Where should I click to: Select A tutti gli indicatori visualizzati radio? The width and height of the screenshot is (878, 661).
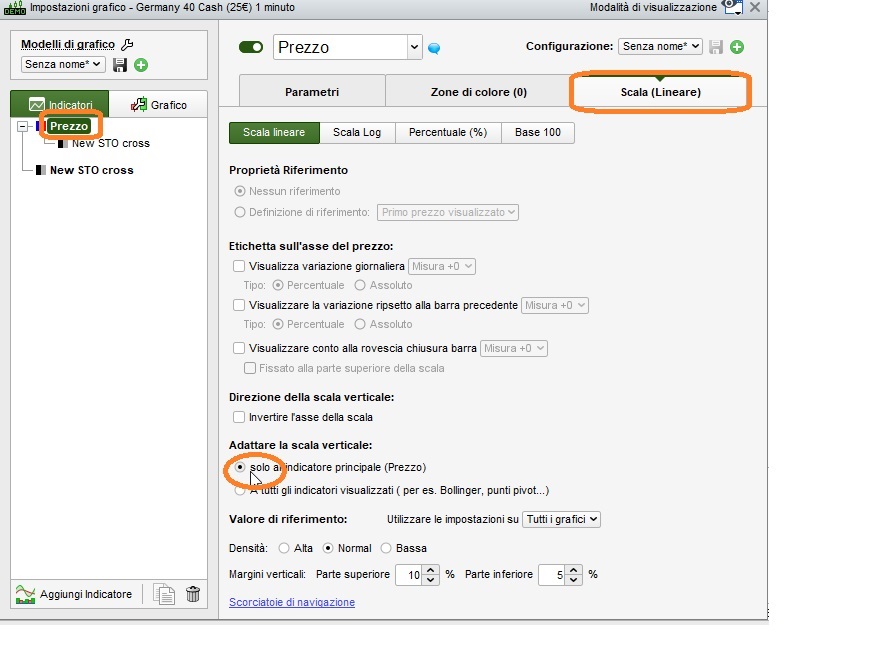click(240, 491)
